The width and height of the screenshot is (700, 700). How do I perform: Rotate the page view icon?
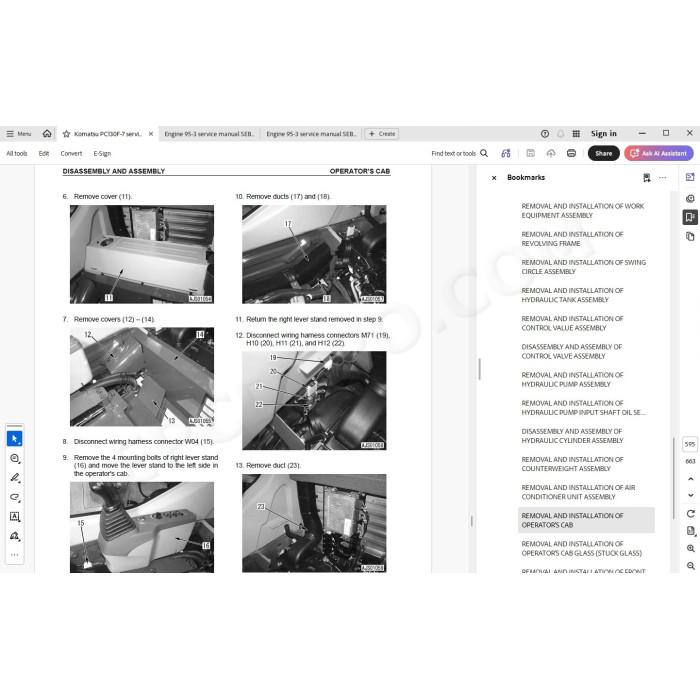690,514
